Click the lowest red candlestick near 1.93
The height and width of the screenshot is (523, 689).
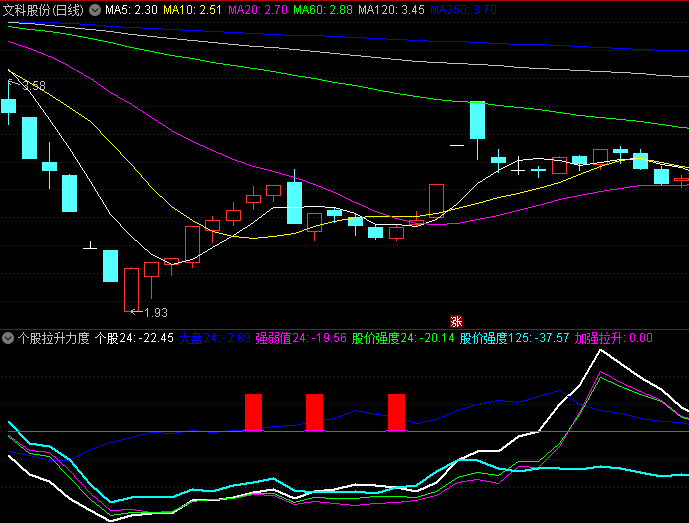131,290
